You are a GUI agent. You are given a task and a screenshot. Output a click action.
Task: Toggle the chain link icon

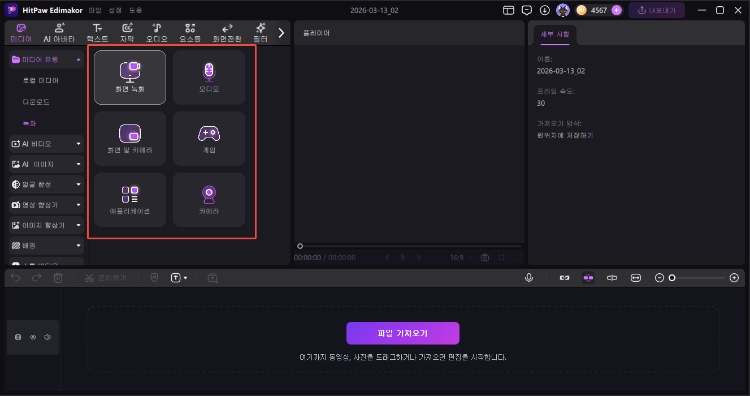click(x=564, y=278)
